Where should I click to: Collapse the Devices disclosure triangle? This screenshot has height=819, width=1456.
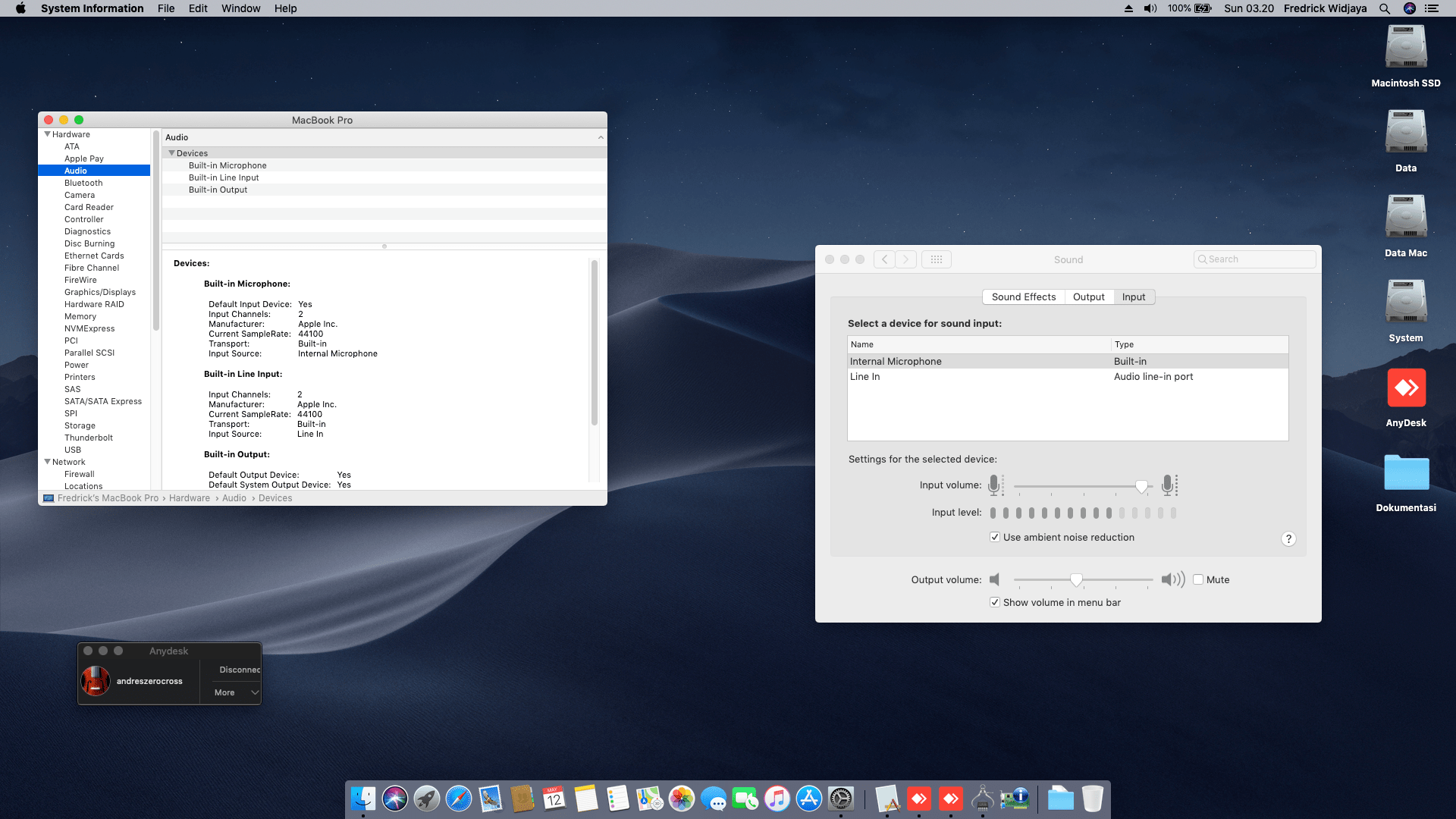pyautogui.click(x=172, y=152)
